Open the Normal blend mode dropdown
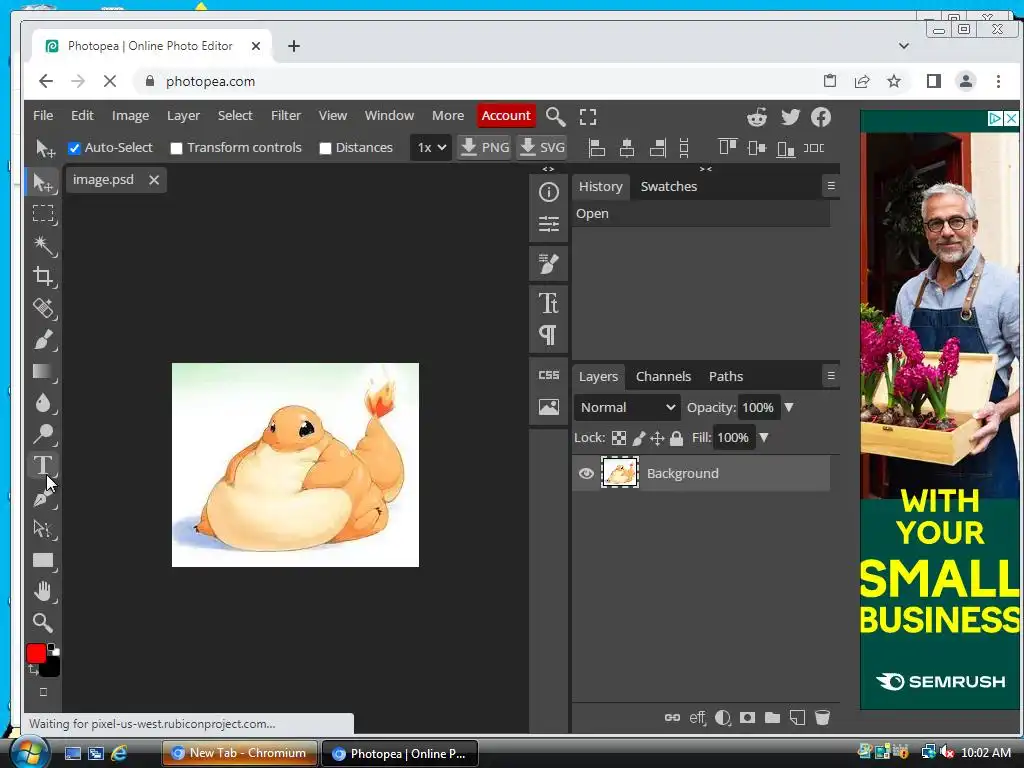1024x768 pixels. [x=627, y=408]
